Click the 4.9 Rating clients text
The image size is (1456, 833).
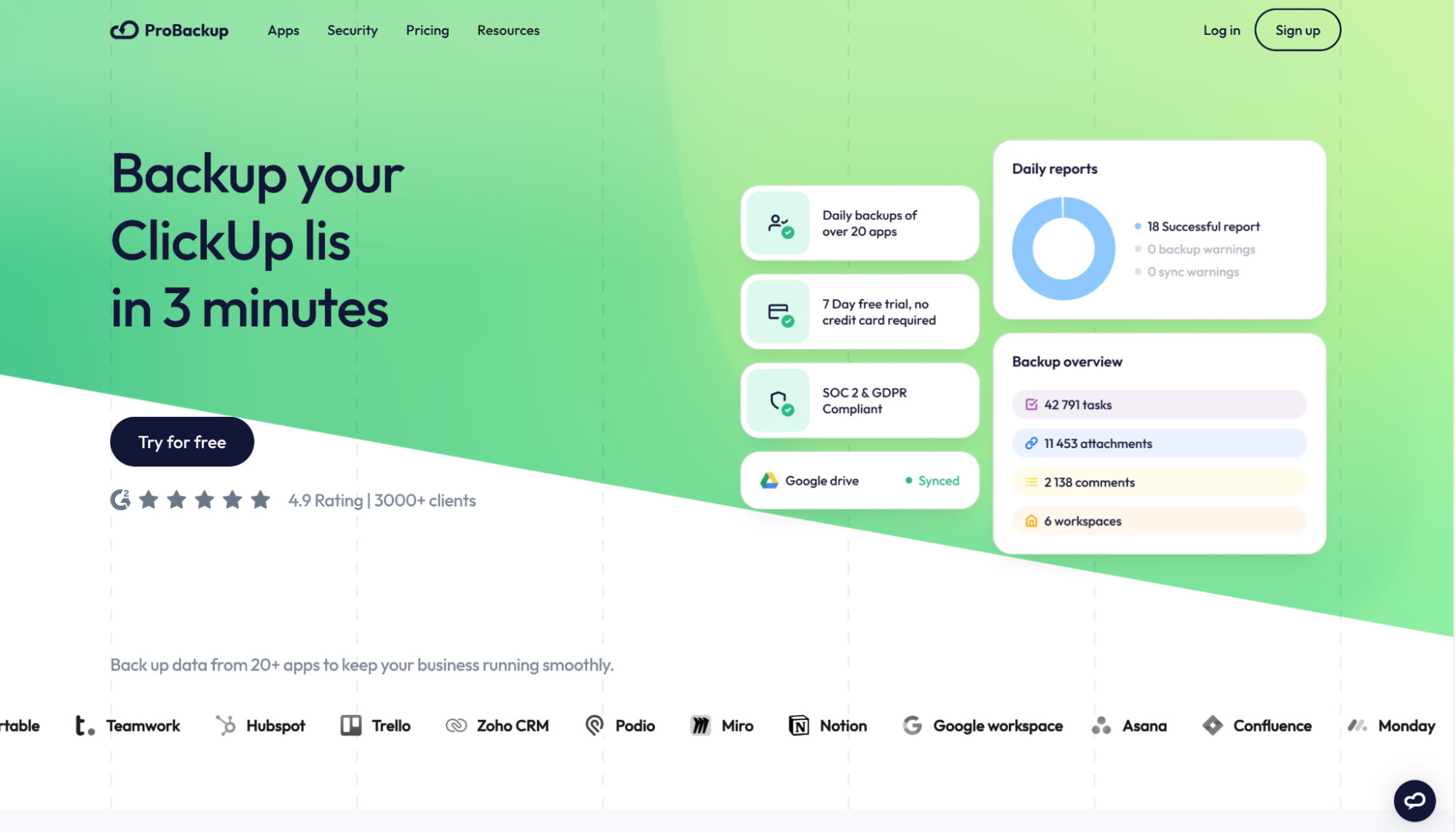click(382, 501)
